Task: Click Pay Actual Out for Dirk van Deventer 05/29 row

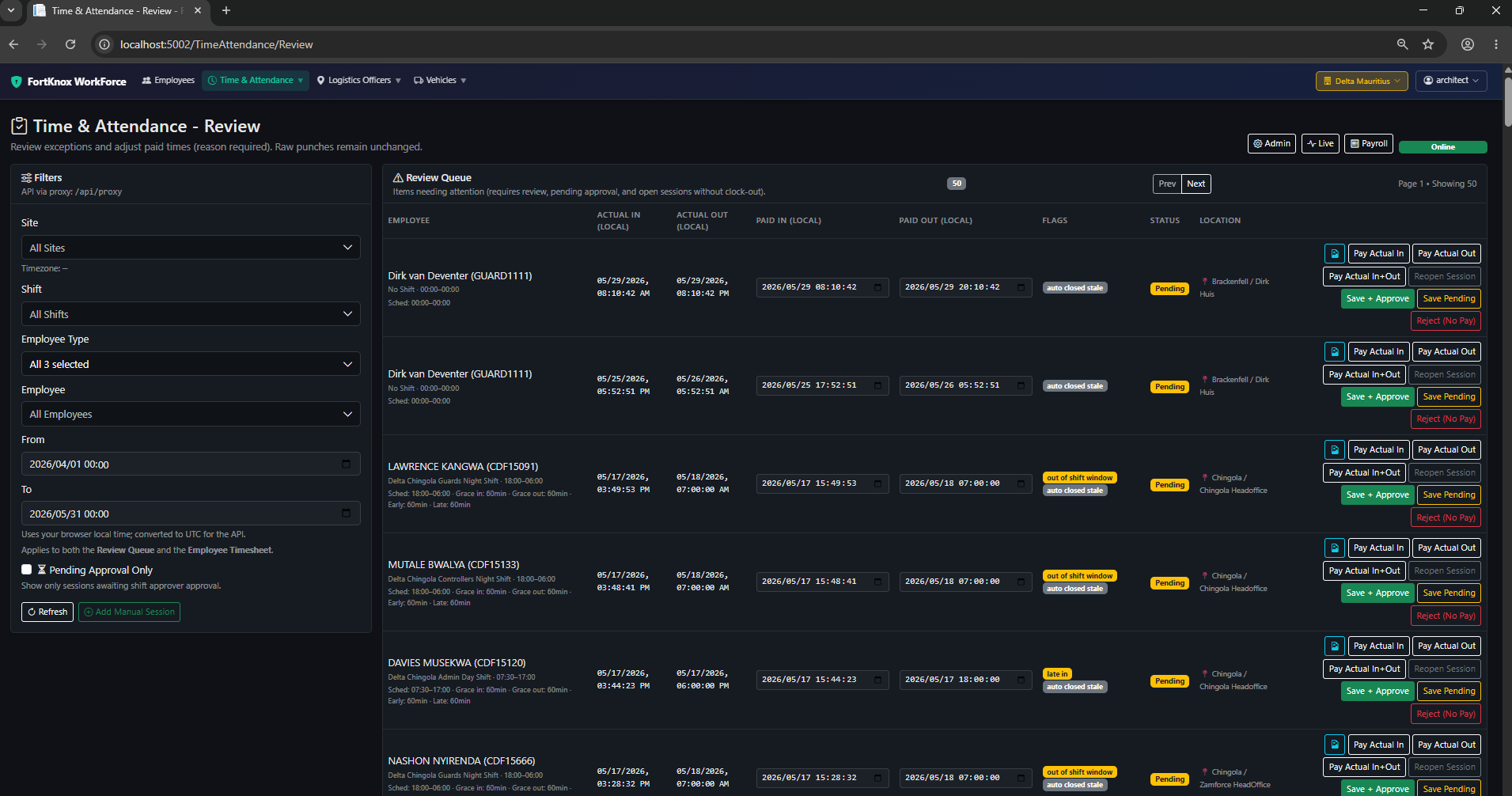Action: pyautogui.click(x=1446, y=254)
